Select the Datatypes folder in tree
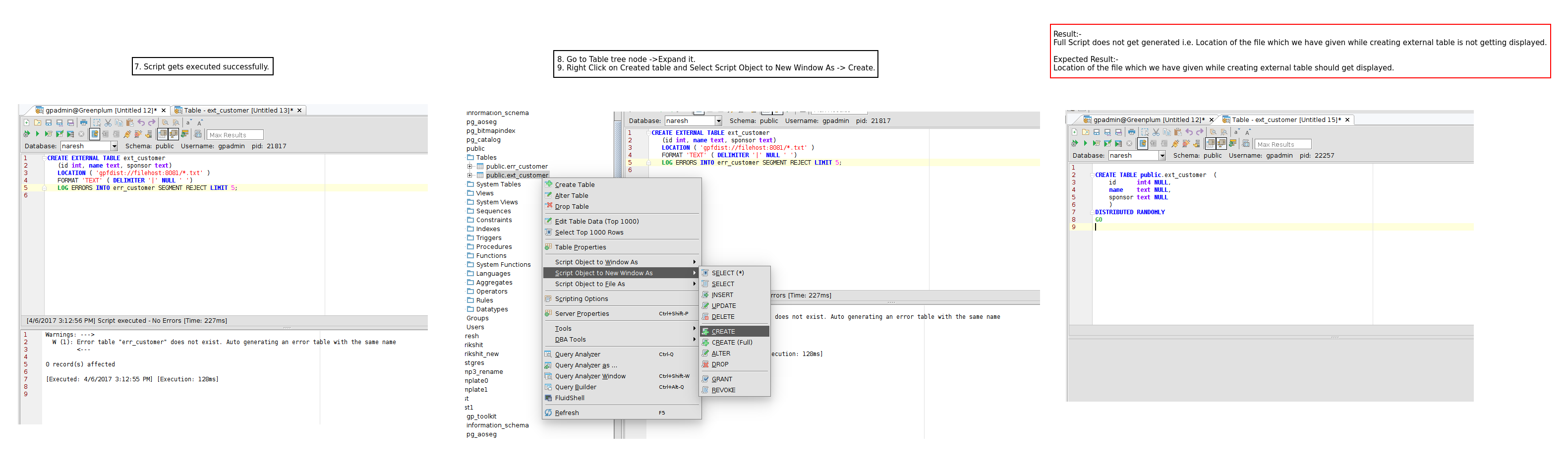Image resolution: width=1568 pixels, height=476 pixels. point(487,309)
